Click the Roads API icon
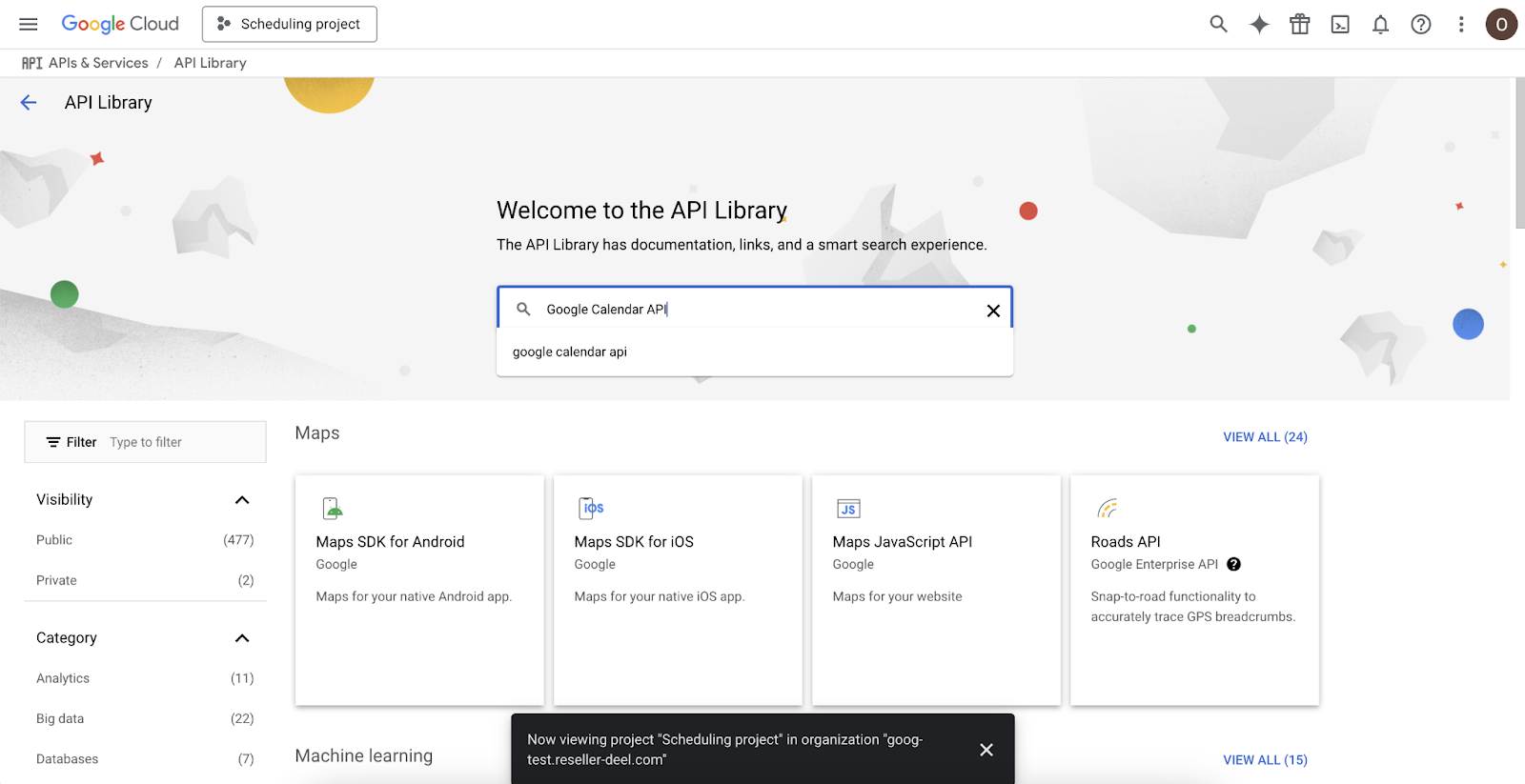1525x784 pixels. pos(1107,509)
